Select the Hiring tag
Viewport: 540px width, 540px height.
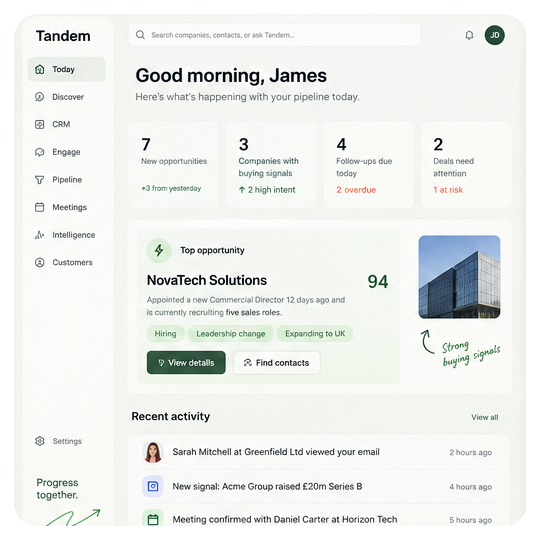pos(165,334)
